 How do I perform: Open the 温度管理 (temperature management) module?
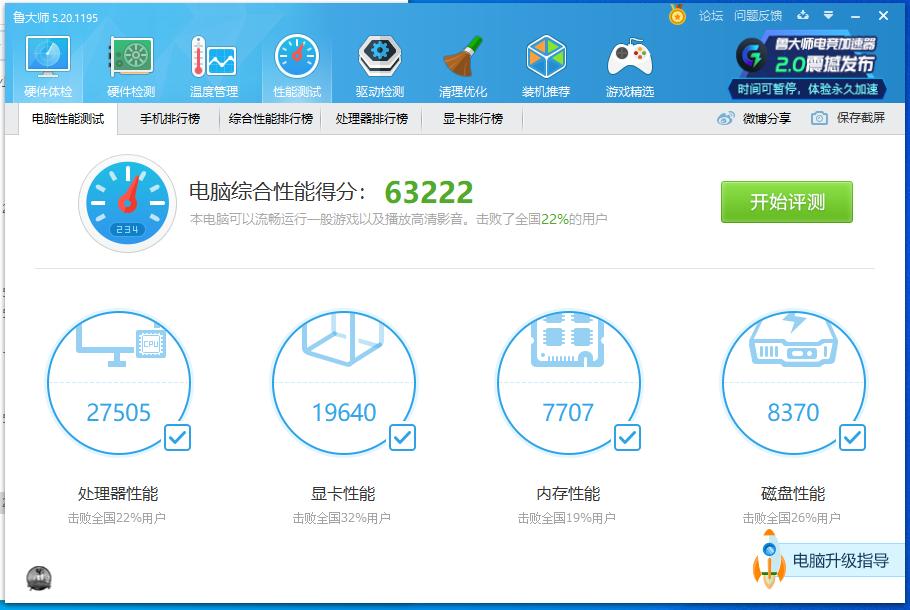pos(213,65)
